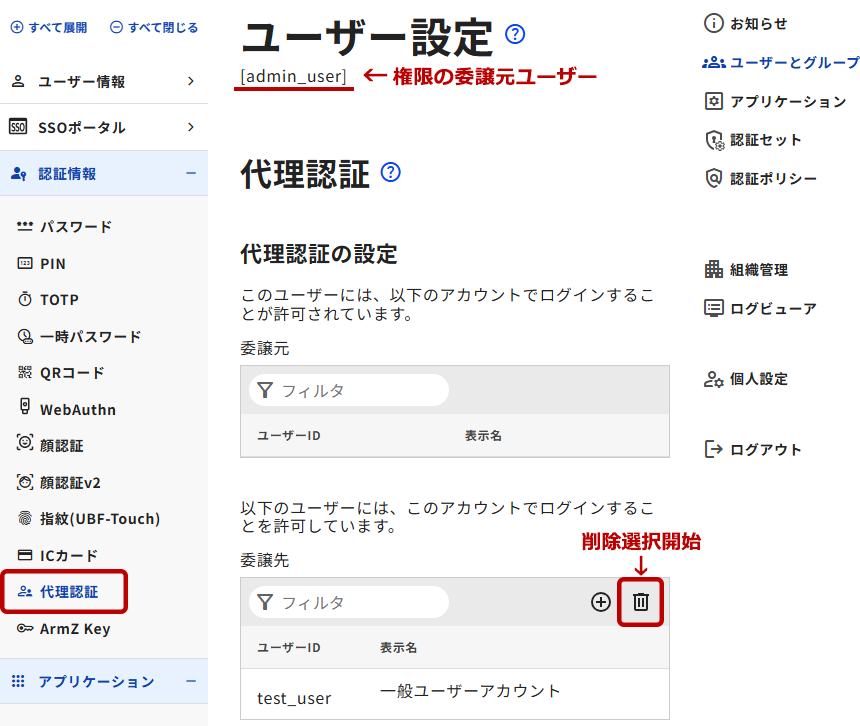The image size is (860, 726).
Task: Open 指紋(UBF-Touch) settings in sidebar
Action: tap(99, 519)
